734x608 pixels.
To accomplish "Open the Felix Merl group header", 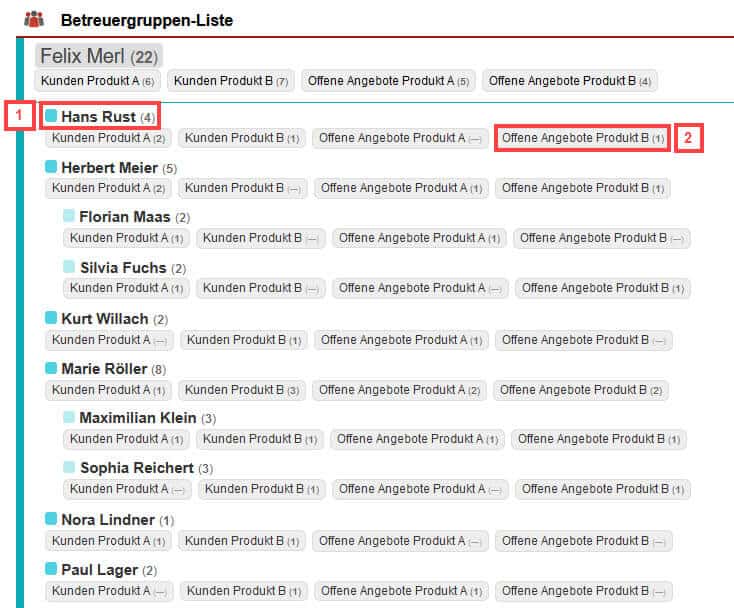I will click(x=98, y=56).
